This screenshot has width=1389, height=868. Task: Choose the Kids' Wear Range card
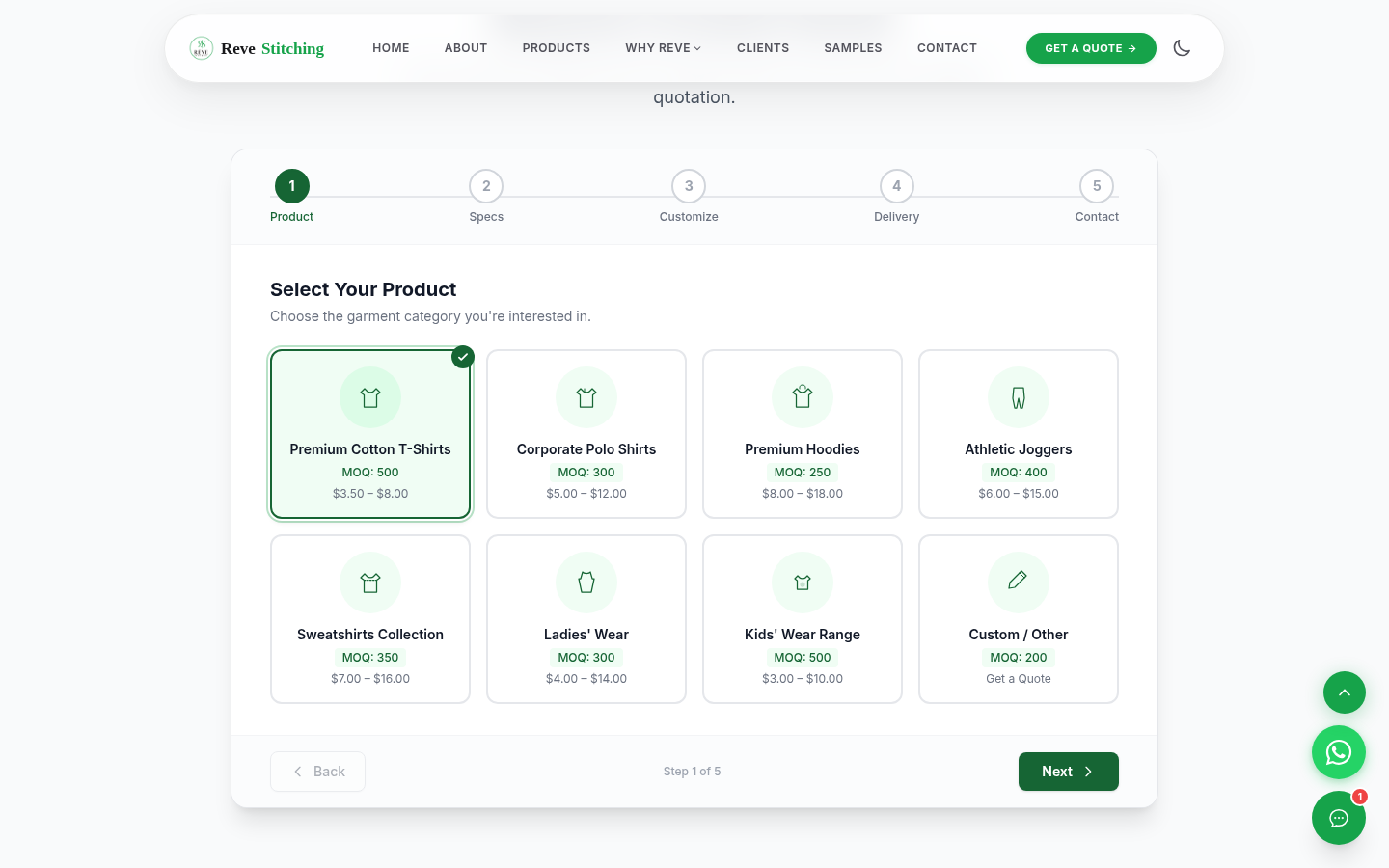tap(803, 619)
